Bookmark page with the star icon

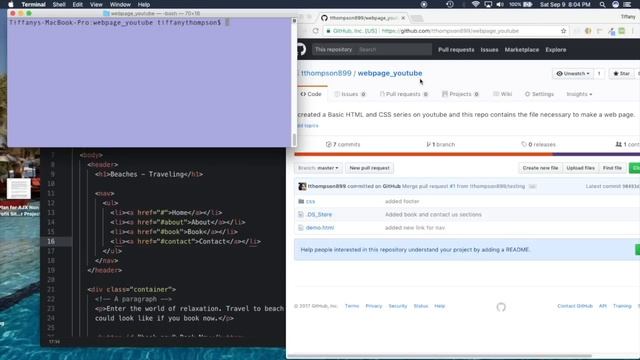point(563,31)
